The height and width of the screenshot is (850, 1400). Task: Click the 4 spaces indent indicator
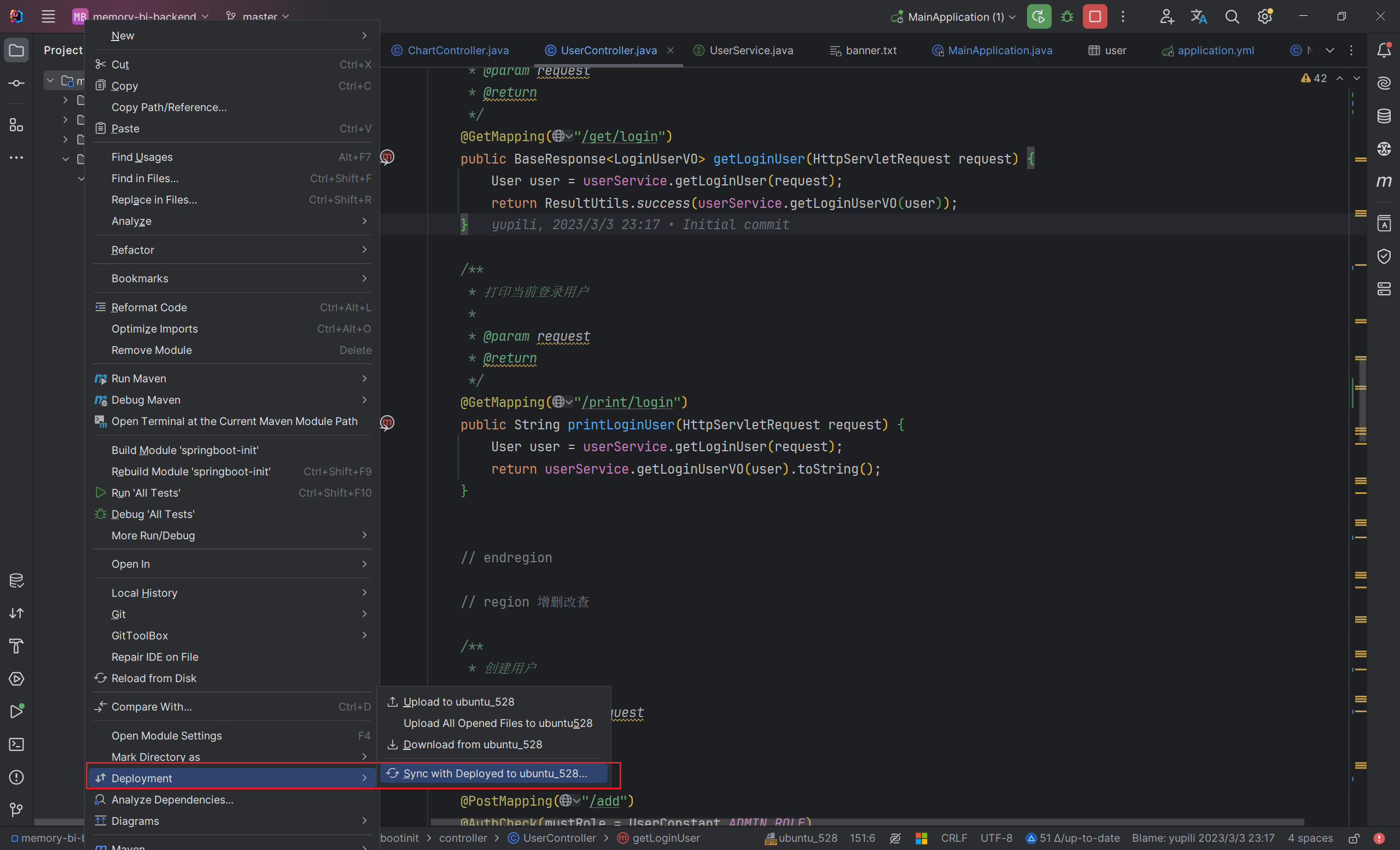tap(1310, 838)
